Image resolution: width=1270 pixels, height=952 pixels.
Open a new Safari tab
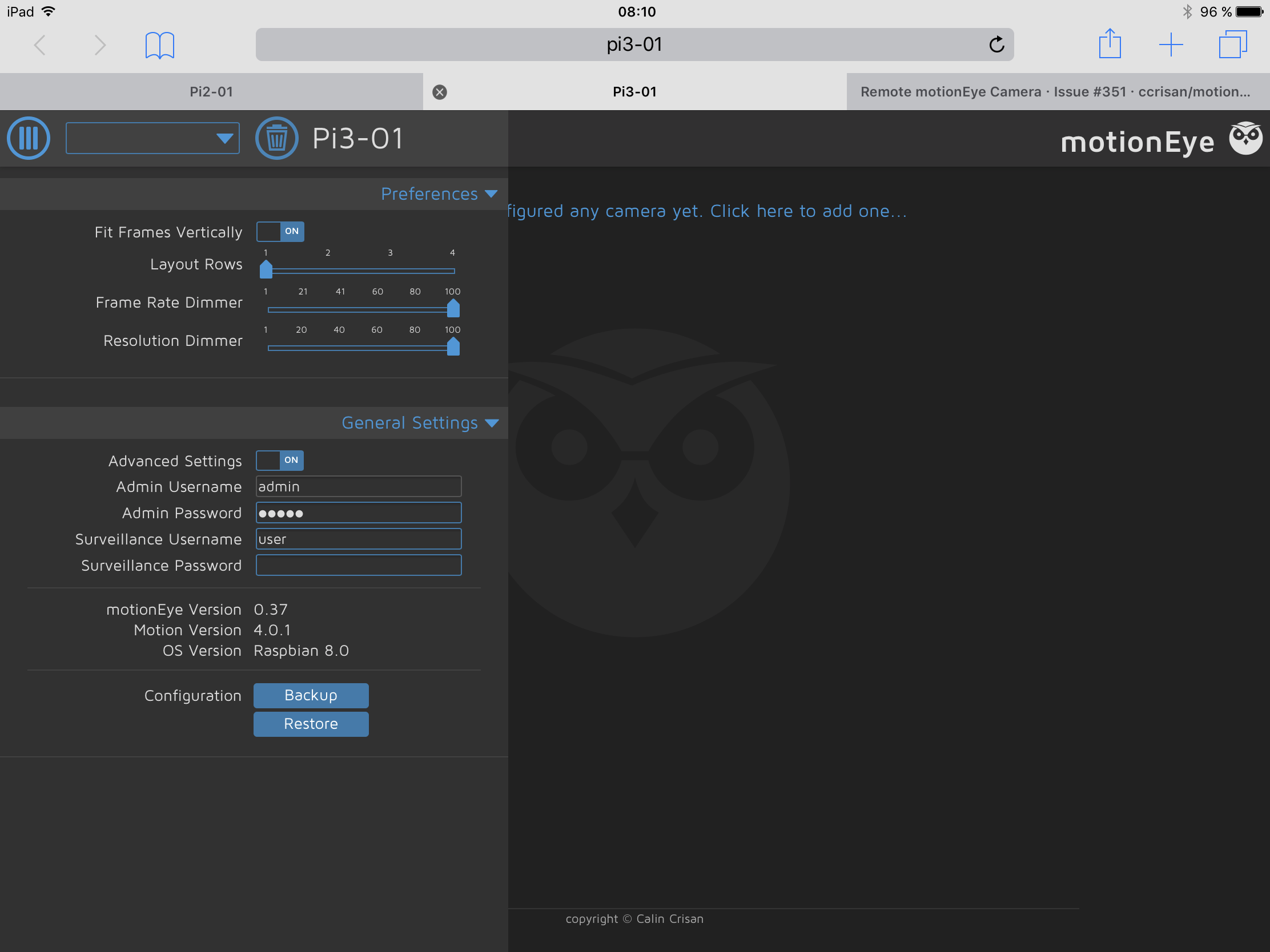tap(1171, 44)
